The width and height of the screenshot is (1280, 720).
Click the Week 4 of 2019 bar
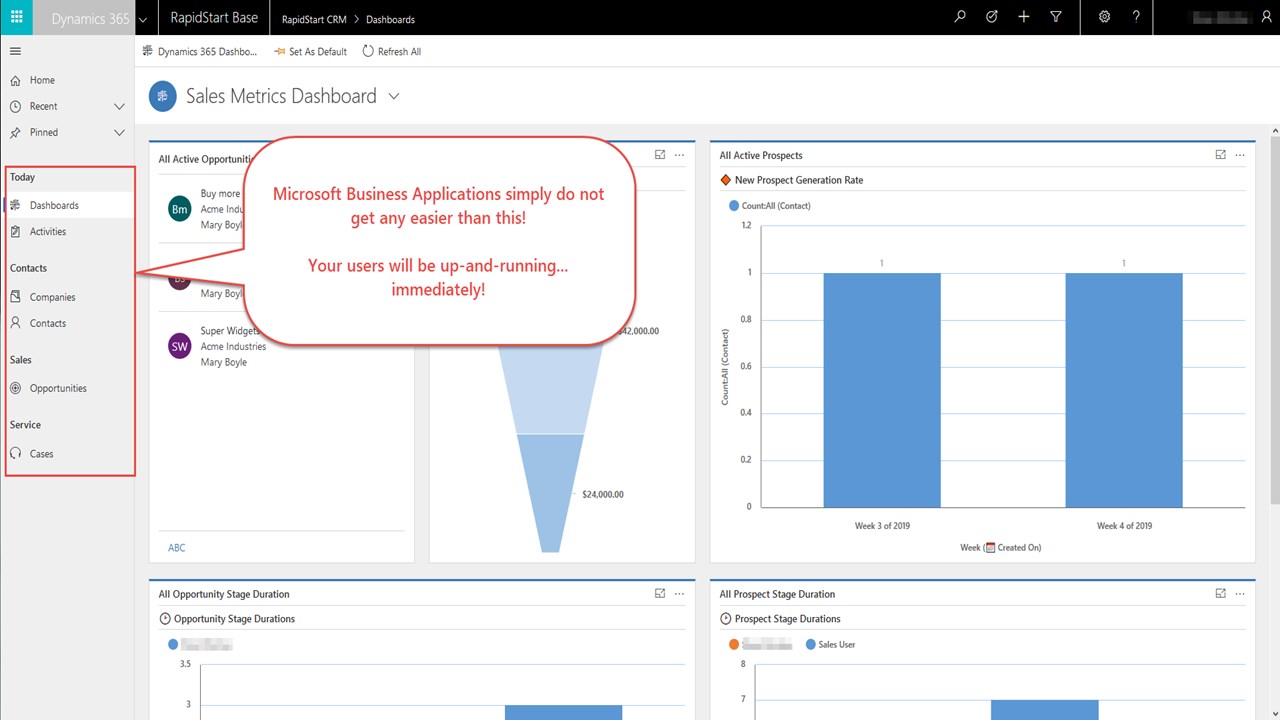pos(1124,390)
